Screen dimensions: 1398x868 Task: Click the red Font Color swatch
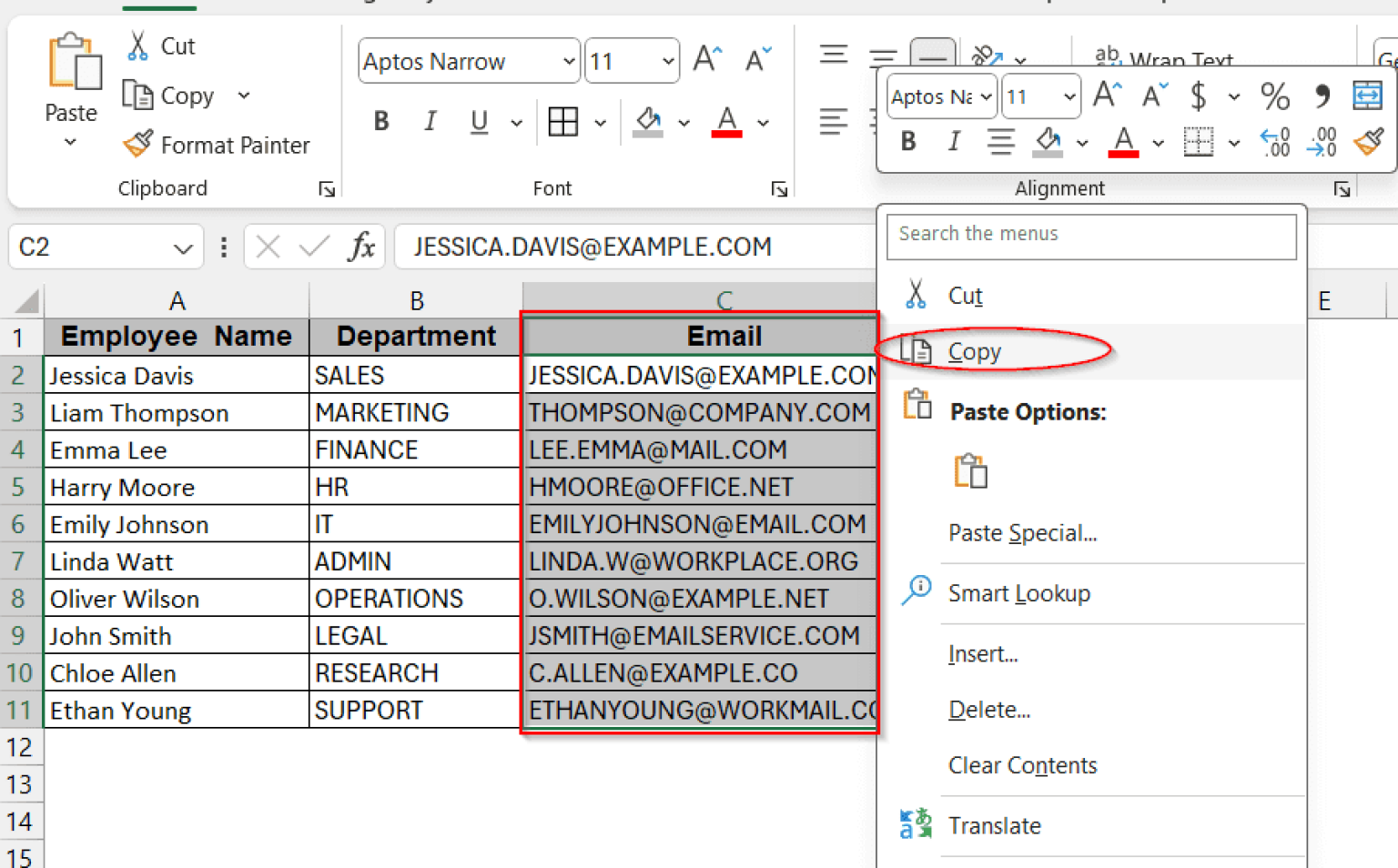click(725, 121)
